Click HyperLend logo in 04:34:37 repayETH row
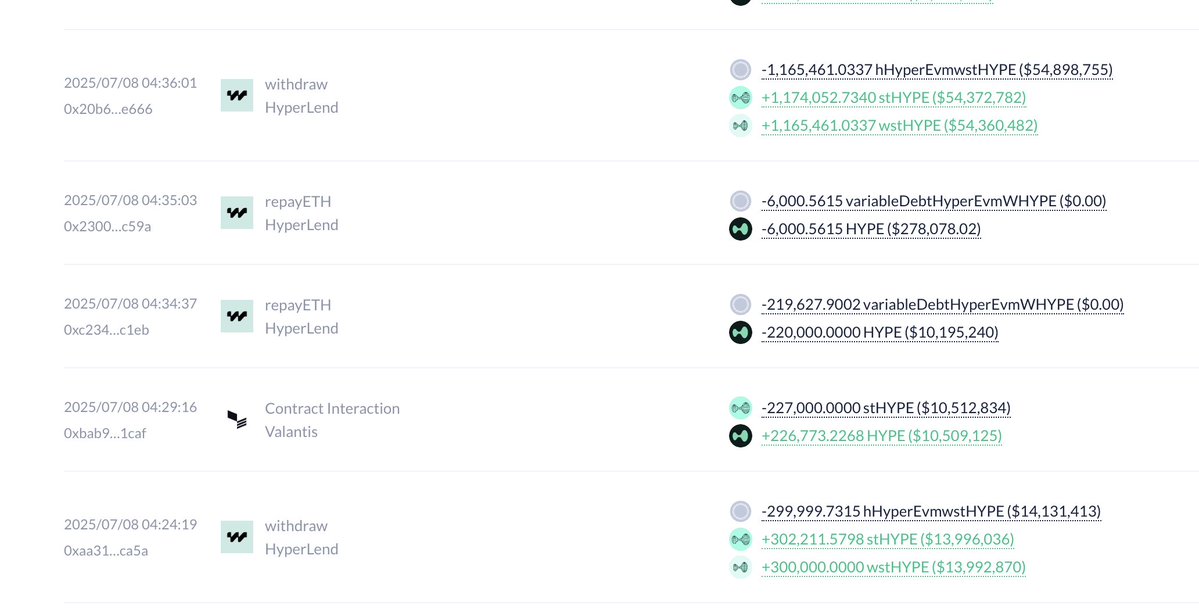The height and width of the screenshot is (609, 1199). tap(237, 316)
